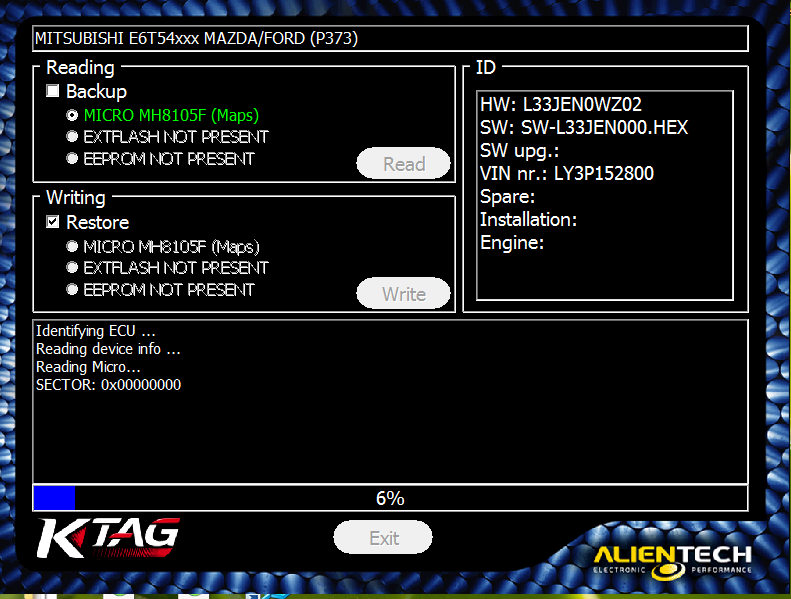Click the SECTOR: 0x00000000 log line
The image size is (791, 599).
[x=108, y=385]
